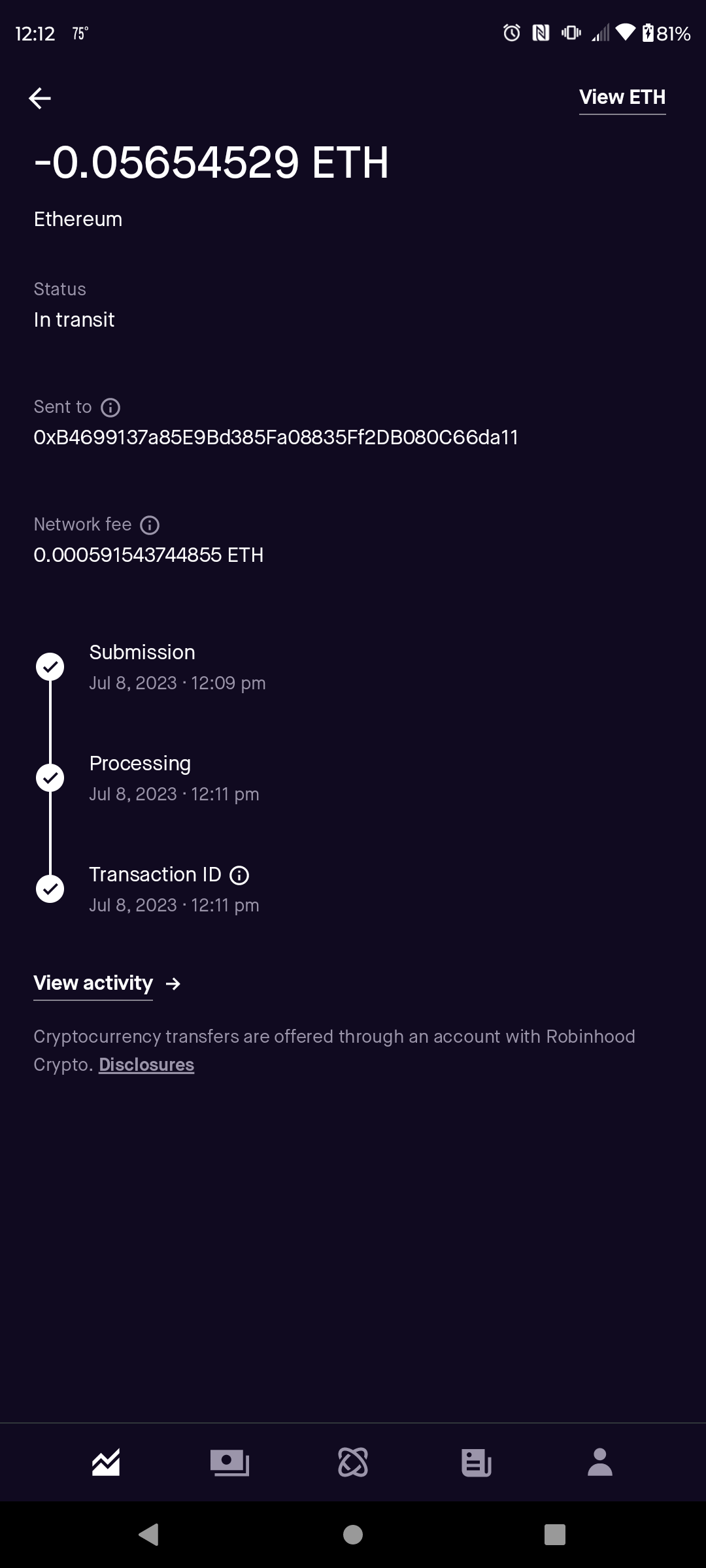
Task: Tap the Sent to info icon
Action: tap(110, 408)
